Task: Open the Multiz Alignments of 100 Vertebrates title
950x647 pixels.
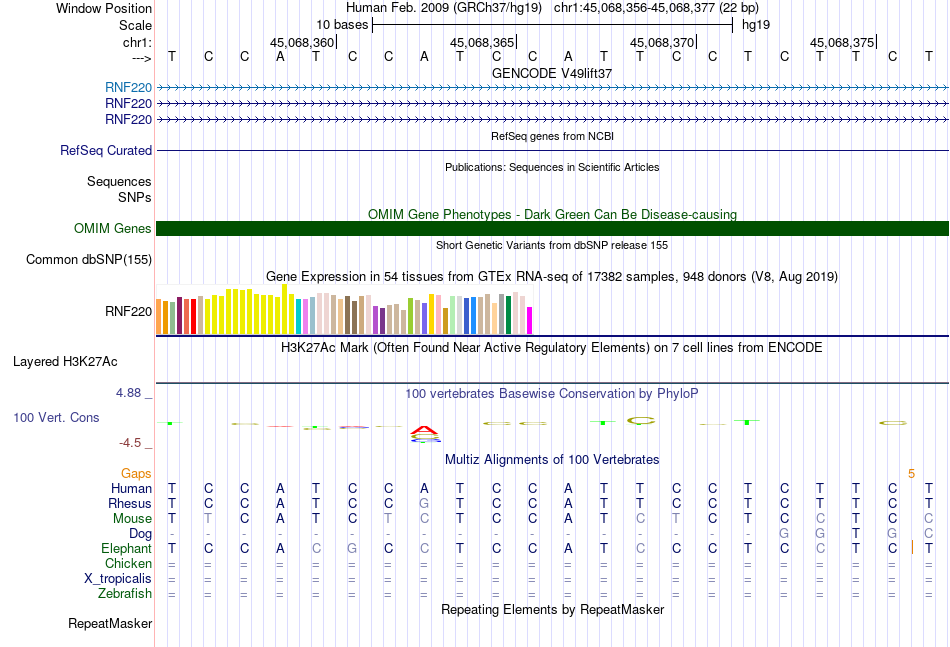Action: coord(552,460)
